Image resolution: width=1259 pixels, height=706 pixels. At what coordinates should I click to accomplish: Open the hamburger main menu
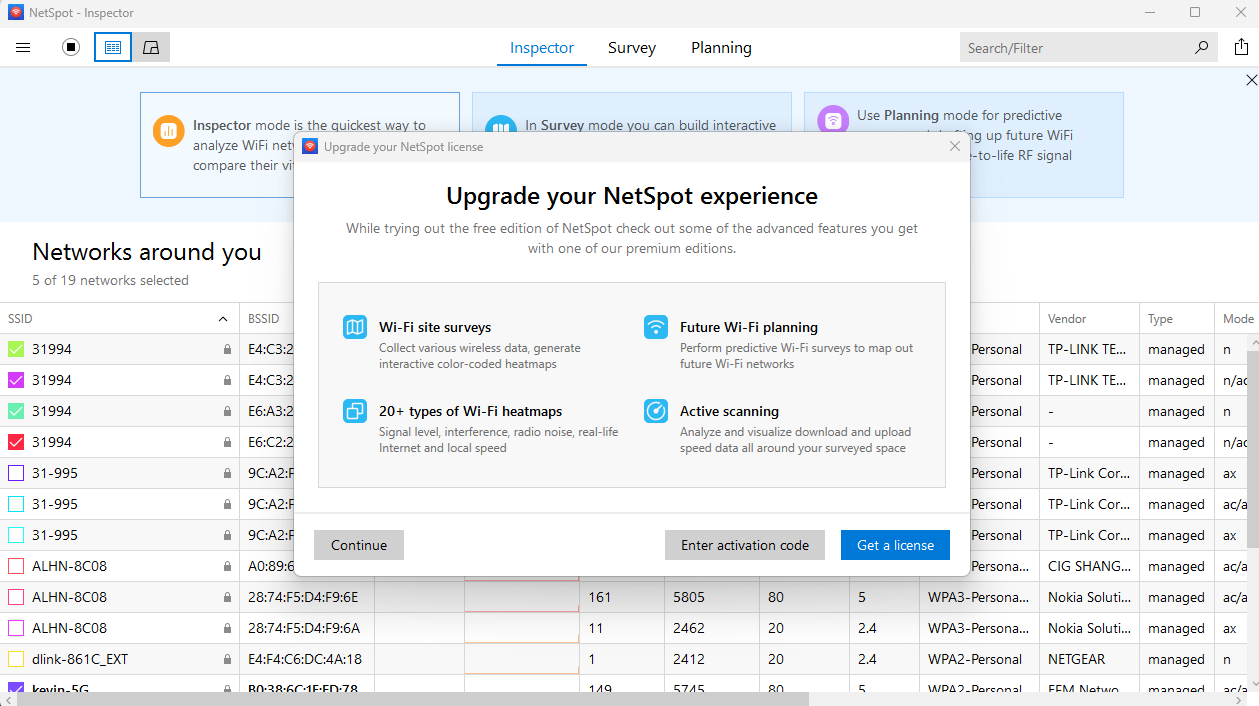23,47
